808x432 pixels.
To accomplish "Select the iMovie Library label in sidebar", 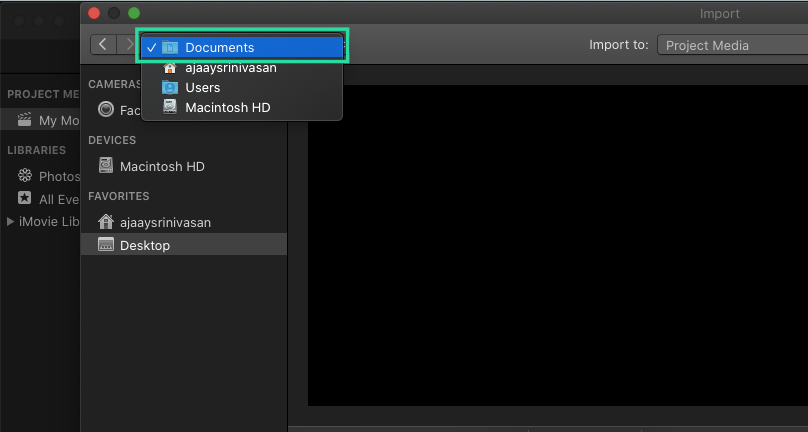I will (x=49, y=221).
